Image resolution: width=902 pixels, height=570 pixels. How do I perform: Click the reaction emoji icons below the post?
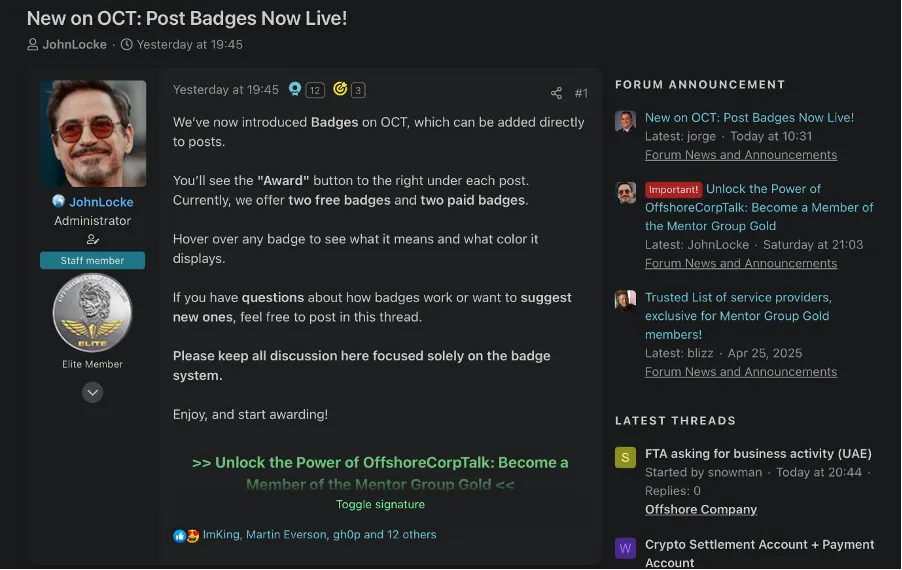pyautogui.click(x=186, y=535)
